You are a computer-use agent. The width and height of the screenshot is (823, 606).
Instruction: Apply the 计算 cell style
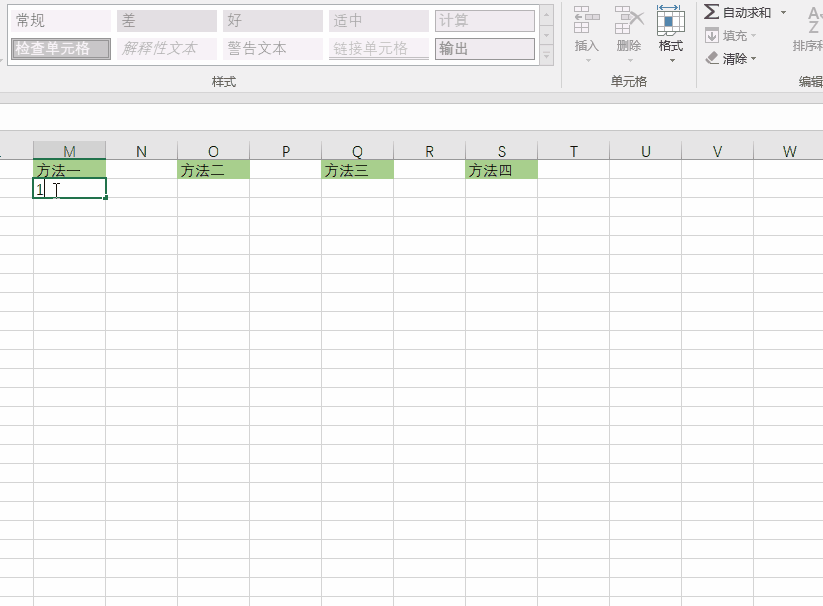click(484, 20)
